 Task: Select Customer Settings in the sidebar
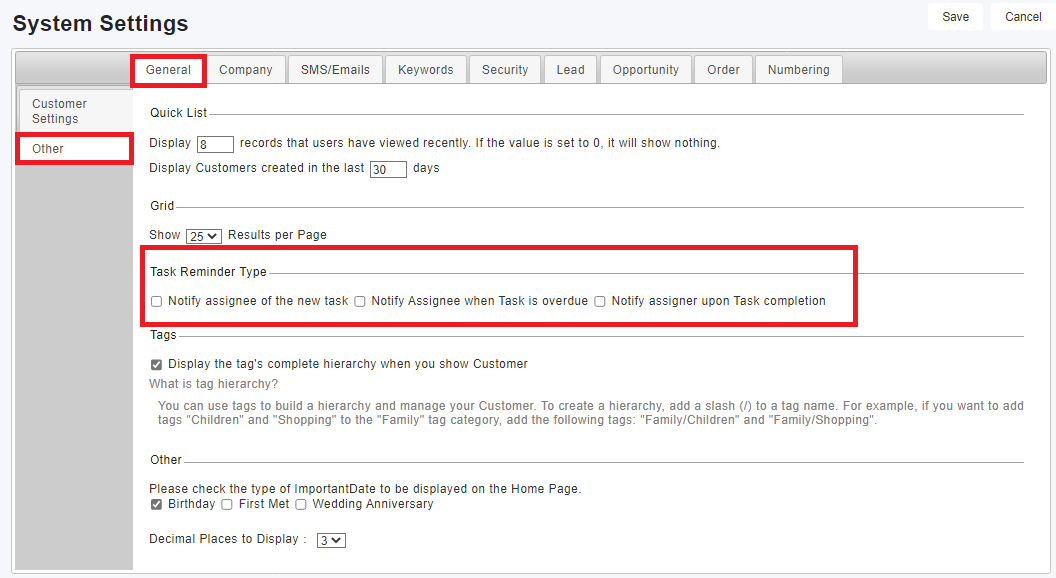pyautogui.click(x=60, y=111)
